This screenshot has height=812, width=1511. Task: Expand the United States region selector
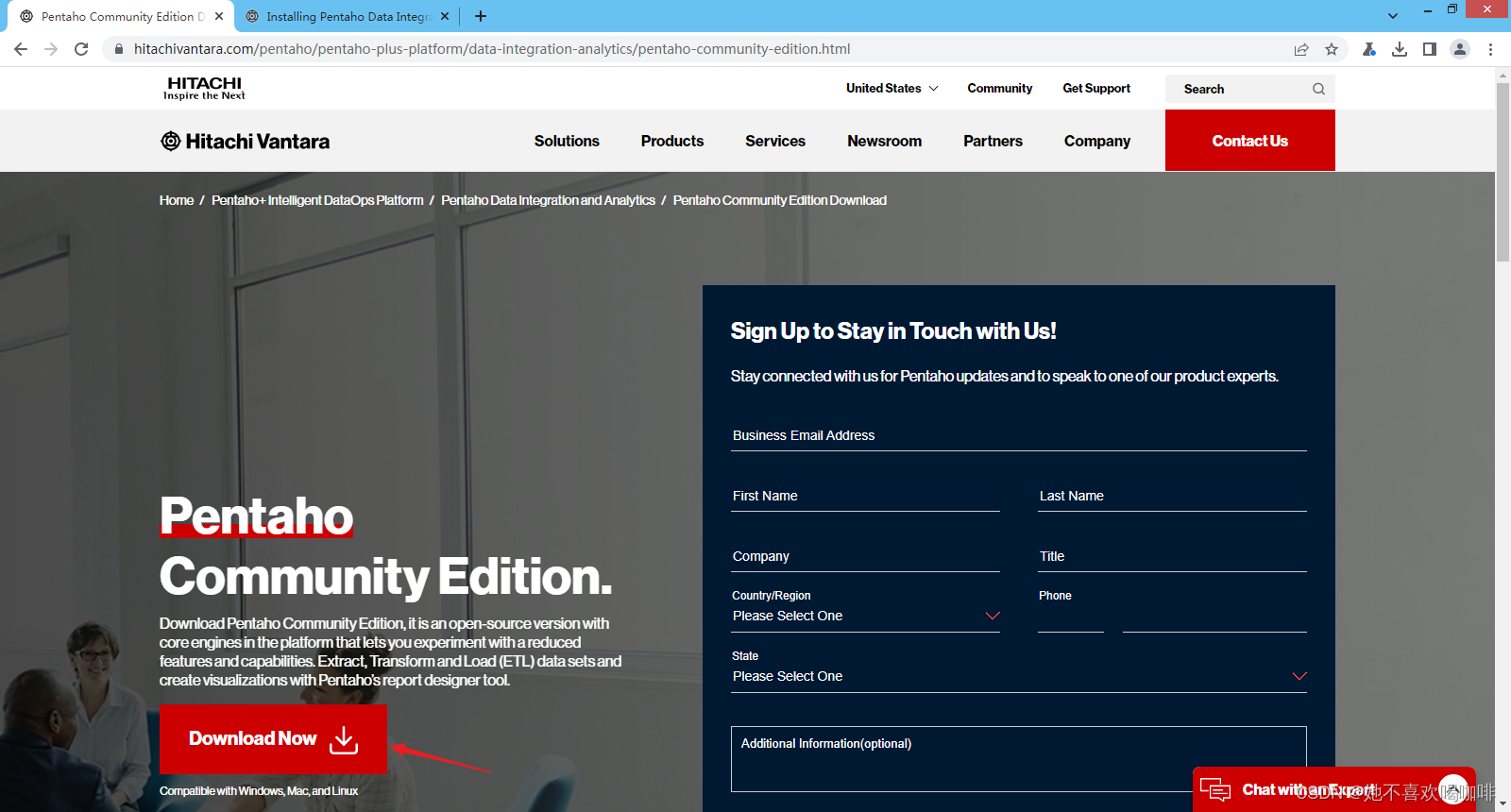click(892, 88)
